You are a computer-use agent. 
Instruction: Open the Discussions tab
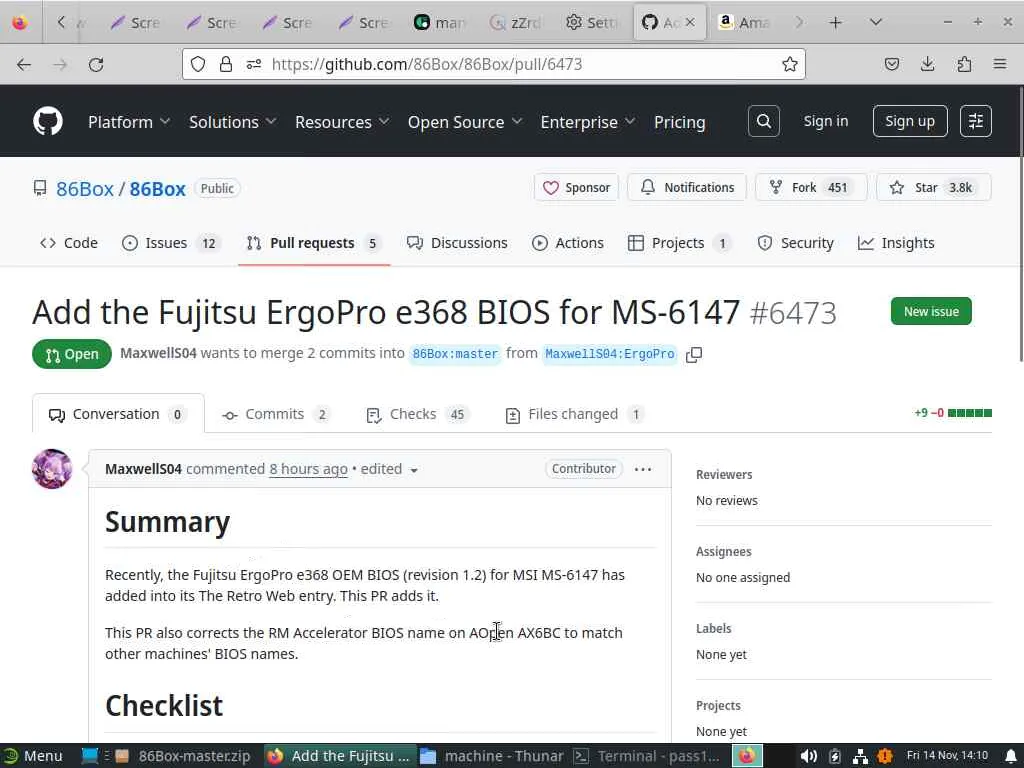click(x=456, y=243)
